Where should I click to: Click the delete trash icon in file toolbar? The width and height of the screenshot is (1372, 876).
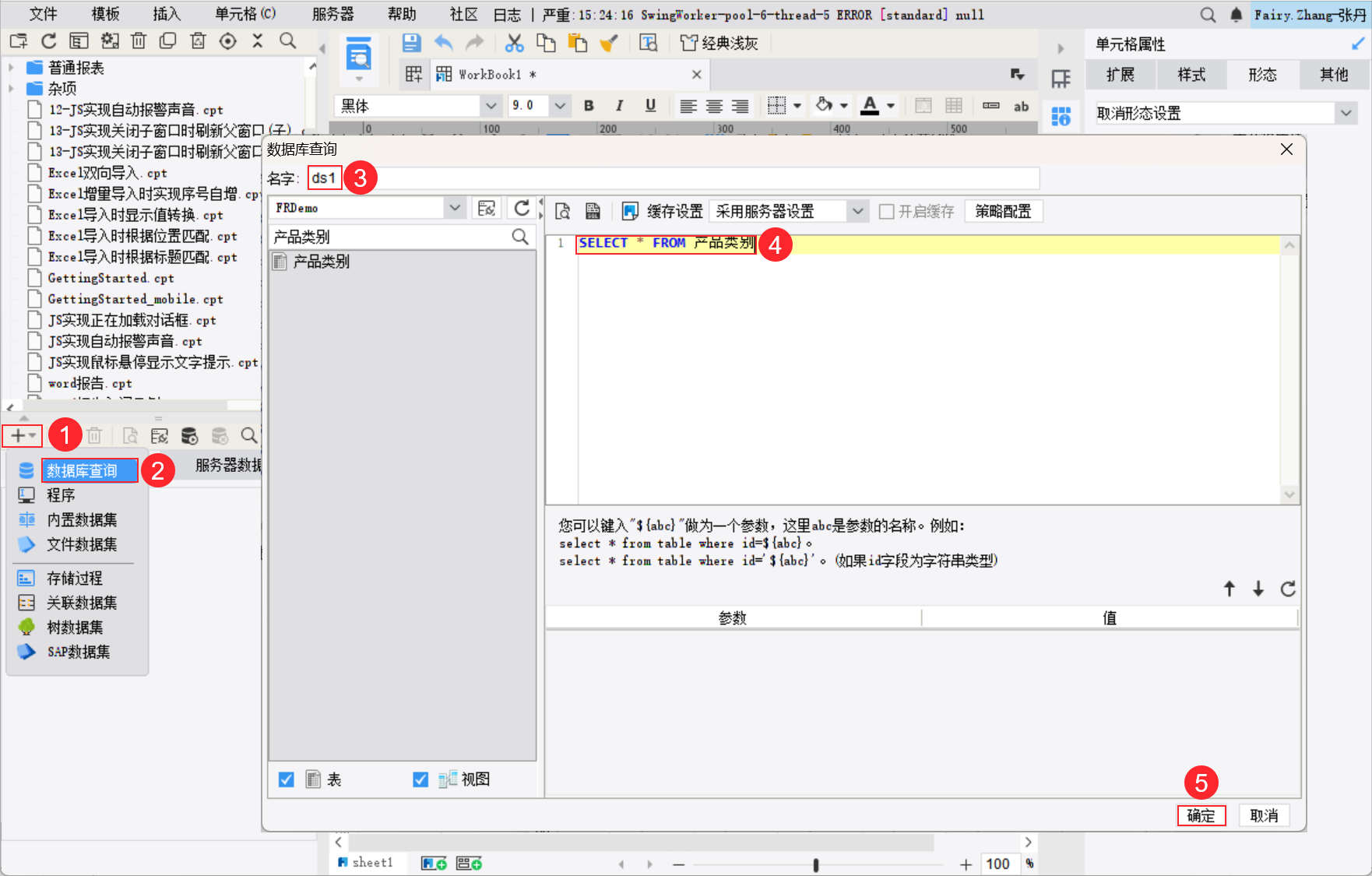pos(139,41)
